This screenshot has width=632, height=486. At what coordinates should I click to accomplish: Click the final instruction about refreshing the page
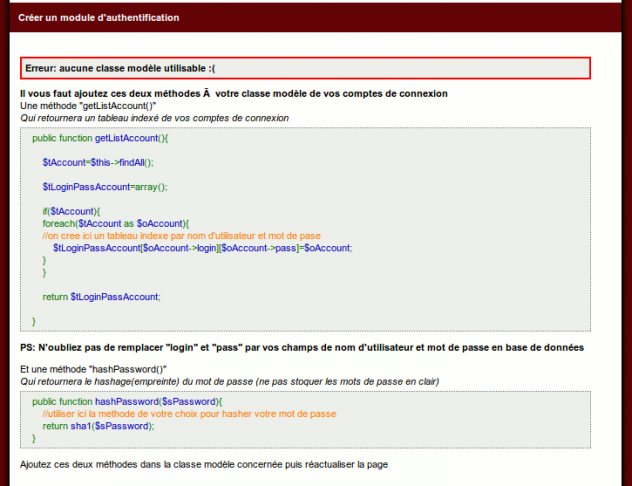(x=203, y=465)
